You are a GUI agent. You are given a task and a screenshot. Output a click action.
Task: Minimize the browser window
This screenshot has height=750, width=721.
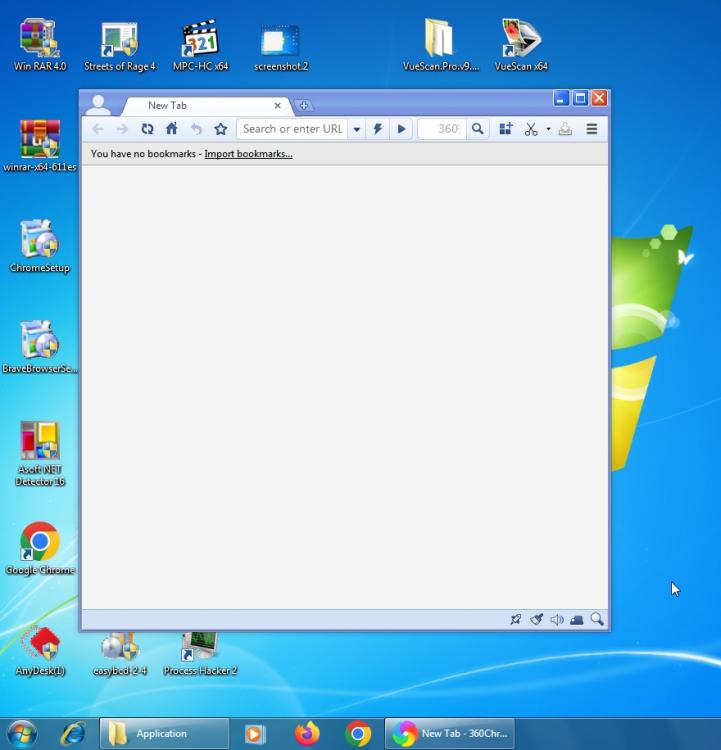pyautogui.click(x=561, y=98)
